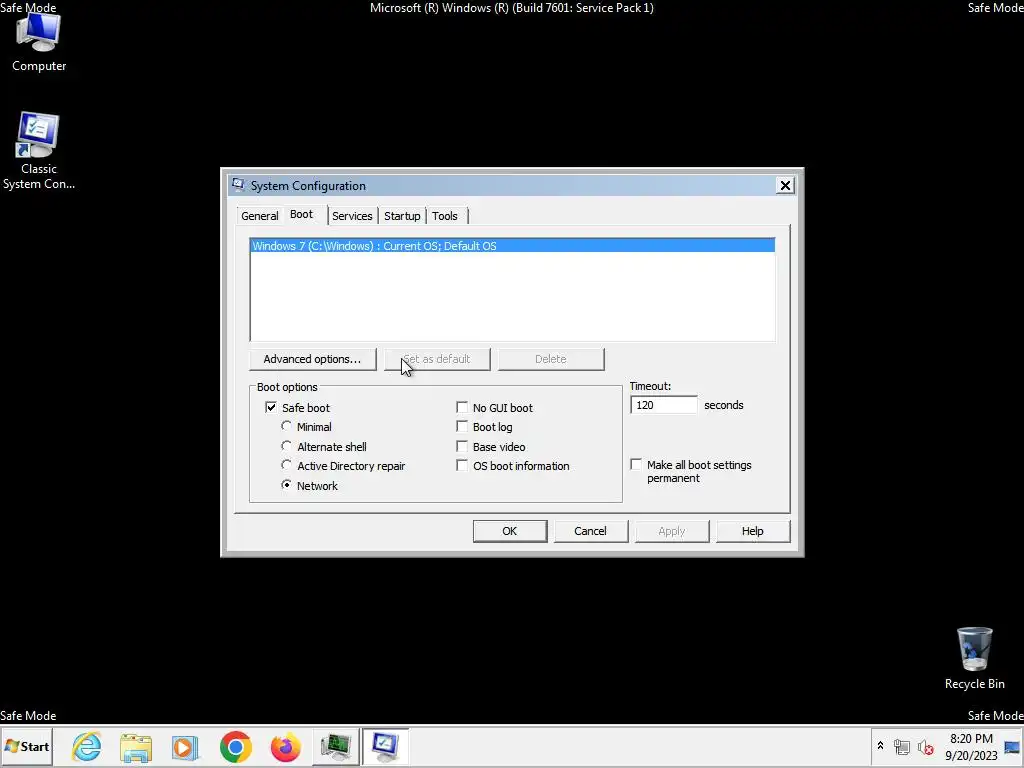Open Windows Media Player taskbar icon

(185, 747)
